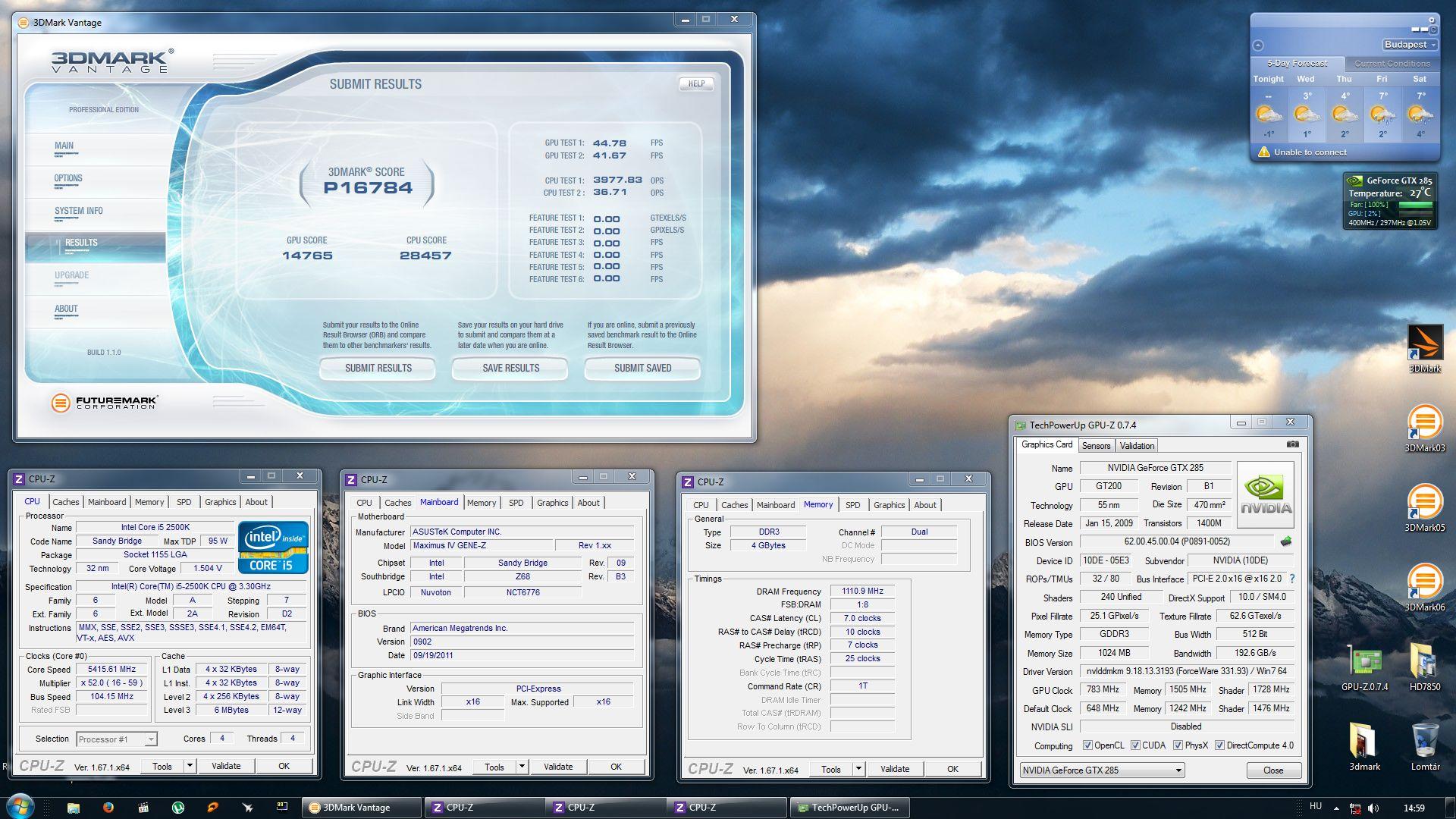Switch to the Sensors tab in GPU-Z
This screenshot has width=1456, height=819.
pos(1096,446)
